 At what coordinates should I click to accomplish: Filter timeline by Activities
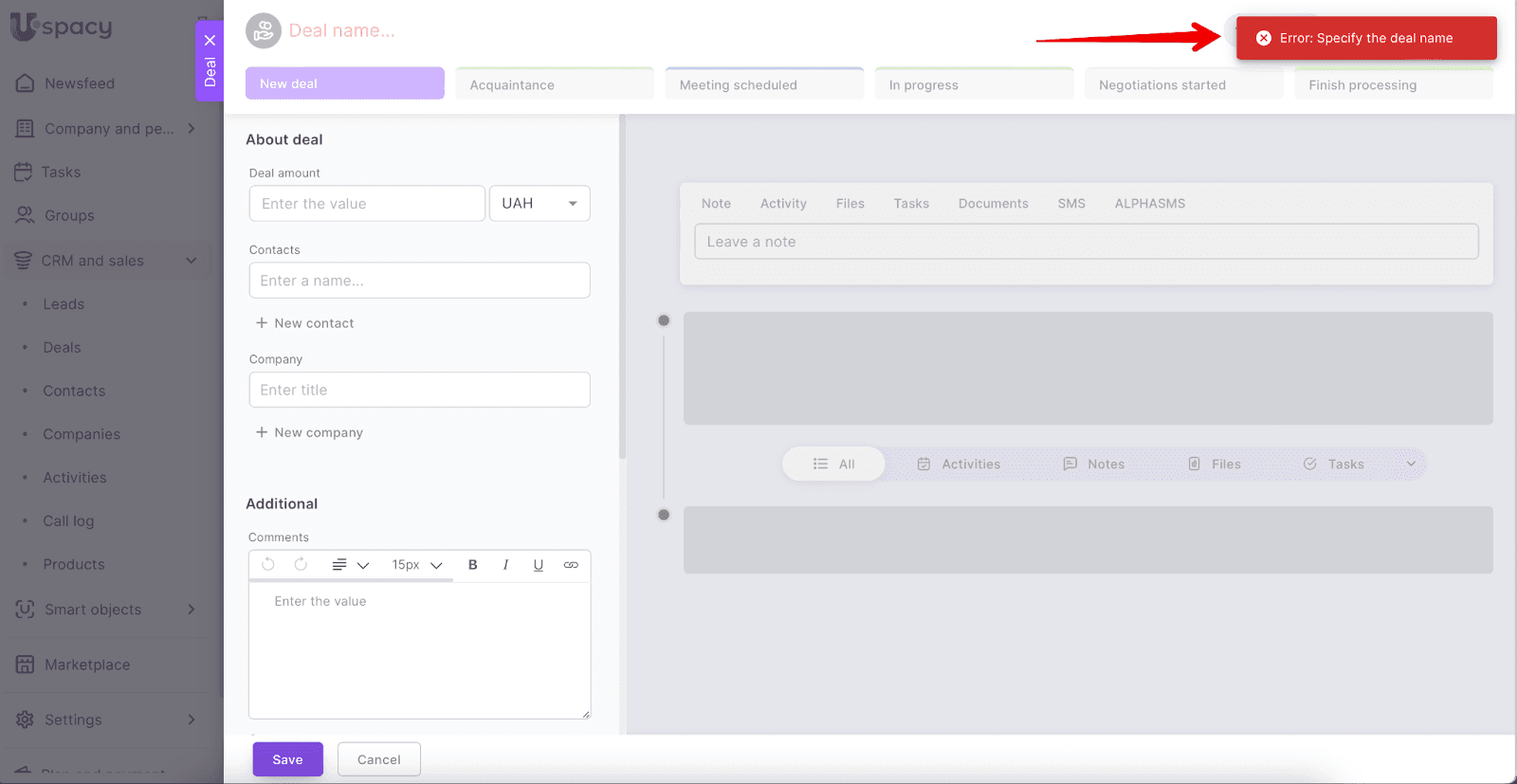(959, 465)
